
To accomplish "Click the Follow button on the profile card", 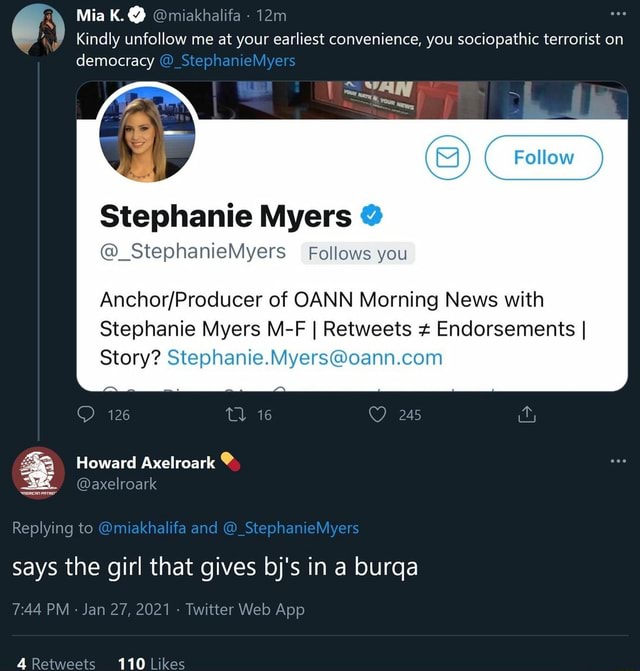I will tap(544, 157).
